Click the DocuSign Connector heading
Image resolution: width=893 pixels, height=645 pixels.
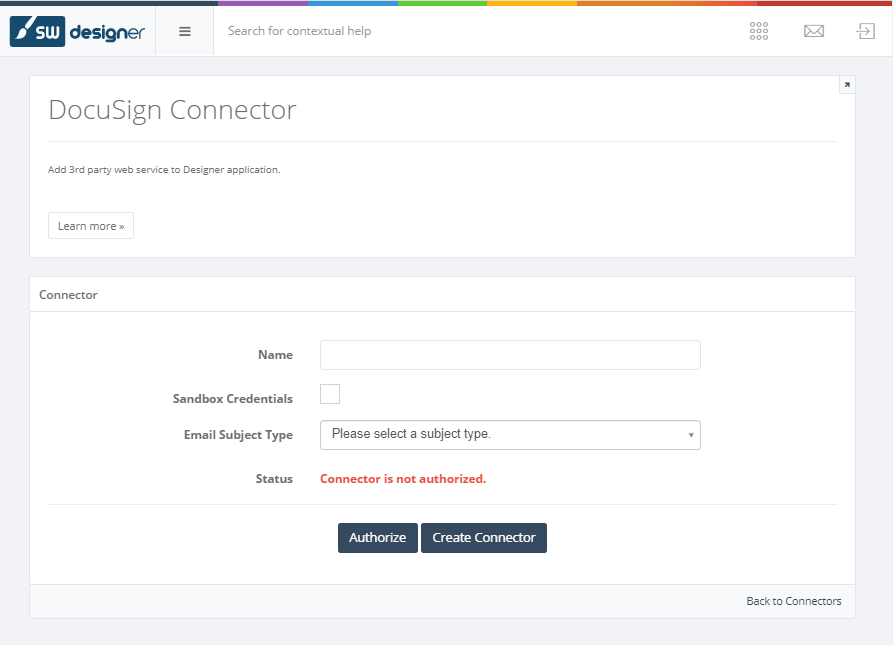[173, 110]
